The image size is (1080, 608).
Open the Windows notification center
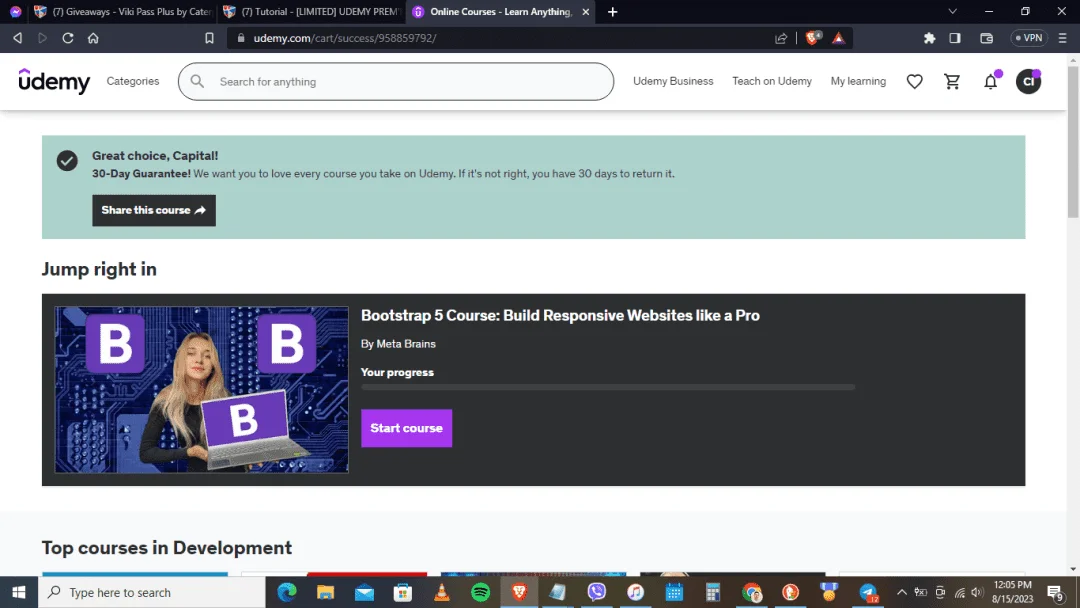1055,592
